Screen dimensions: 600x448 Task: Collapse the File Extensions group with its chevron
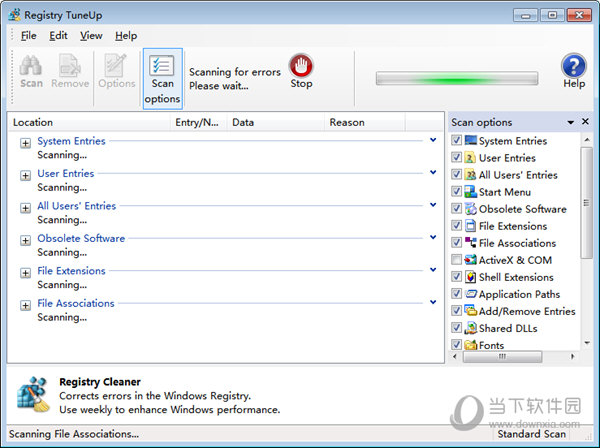click(433, 270)
